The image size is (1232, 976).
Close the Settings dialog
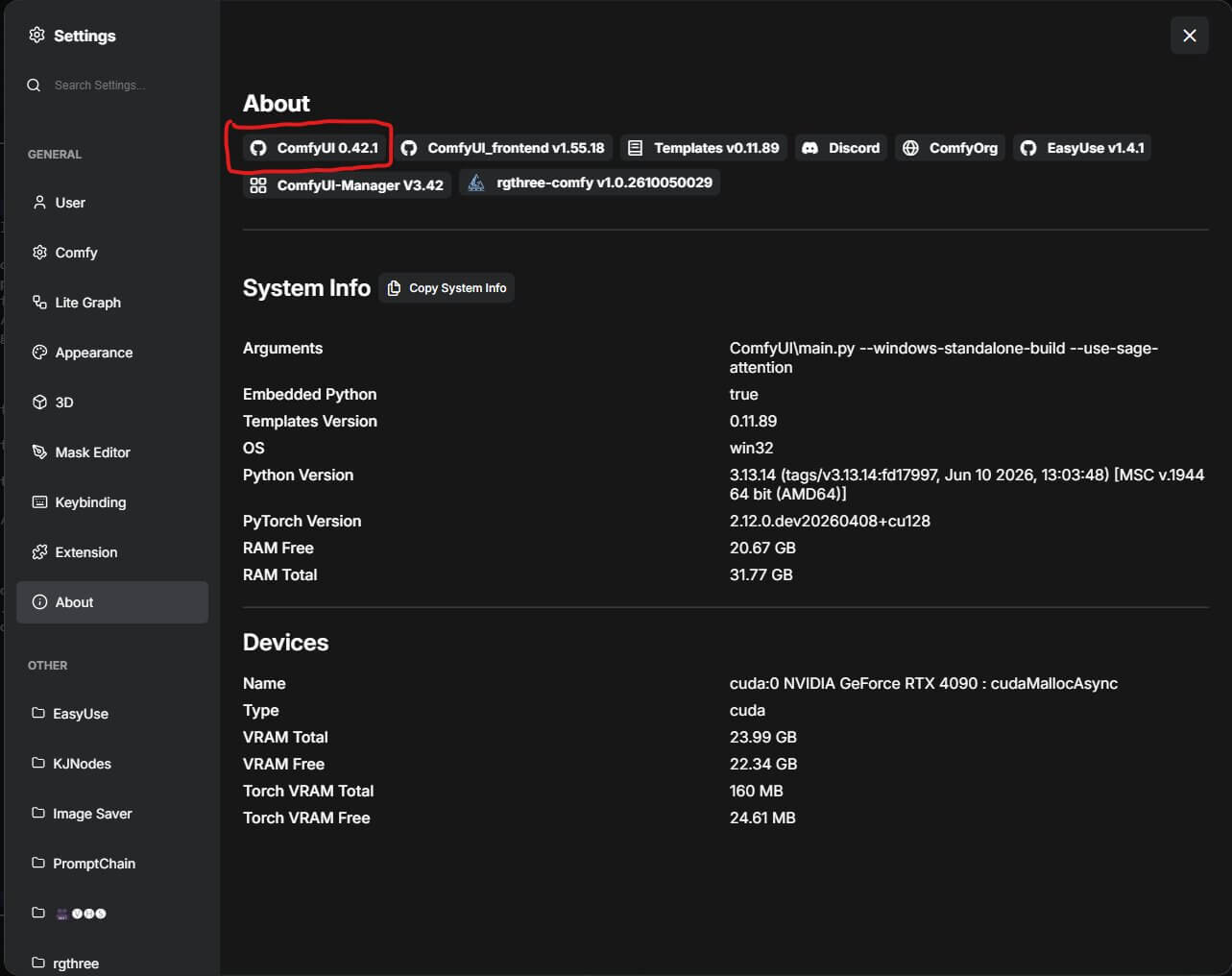pyautogui.click(x=1190, y=36)
